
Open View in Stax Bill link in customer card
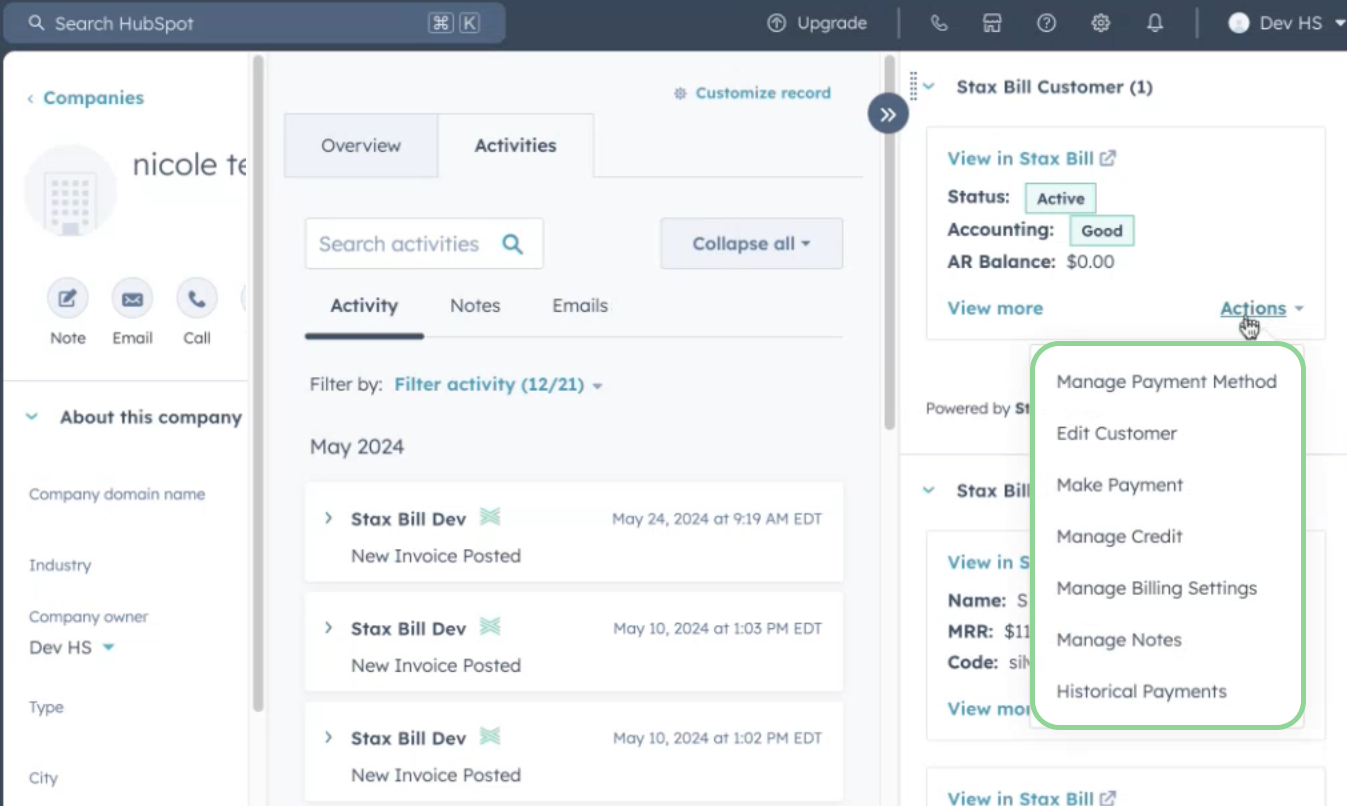pos(1031,158)
